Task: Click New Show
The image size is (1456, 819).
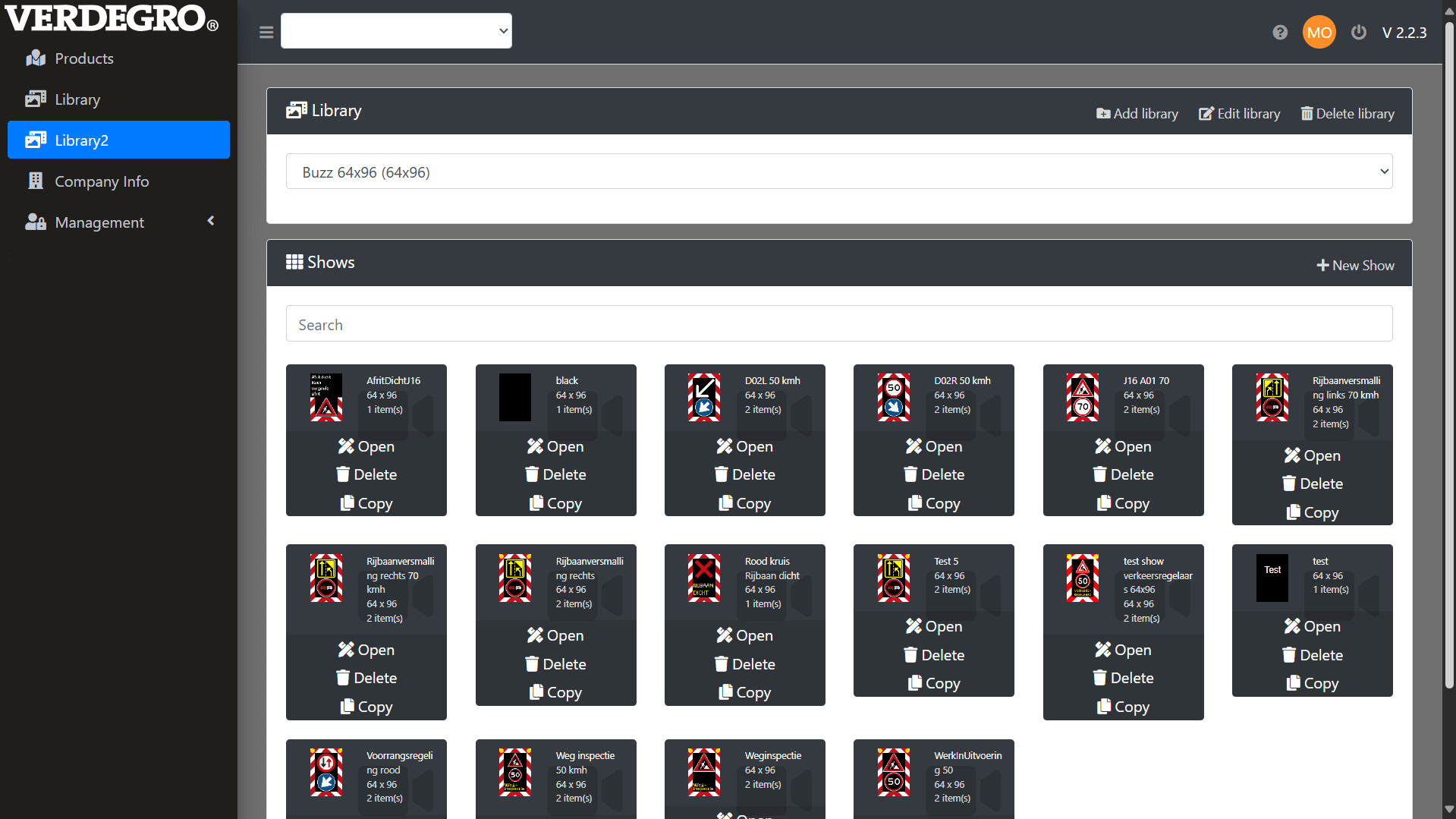Action: click(1355, 265)
